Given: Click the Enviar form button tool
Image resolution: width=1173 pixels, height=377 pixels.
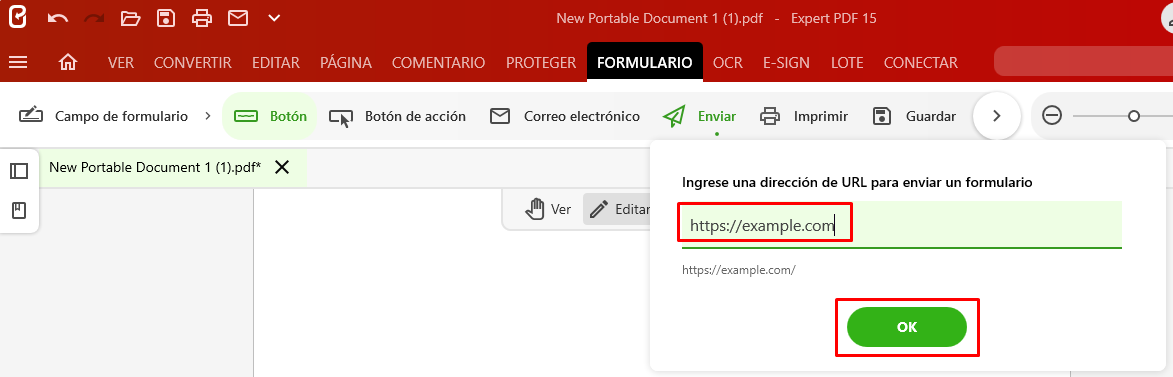Looking at the screenshot, I should pos(699,116).
